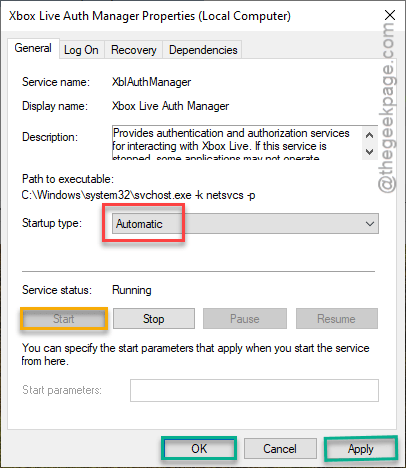Select the Automatic startup type combo box
Image resolution: width=406 pixels, height=468 pixels.
coord(245,224)
